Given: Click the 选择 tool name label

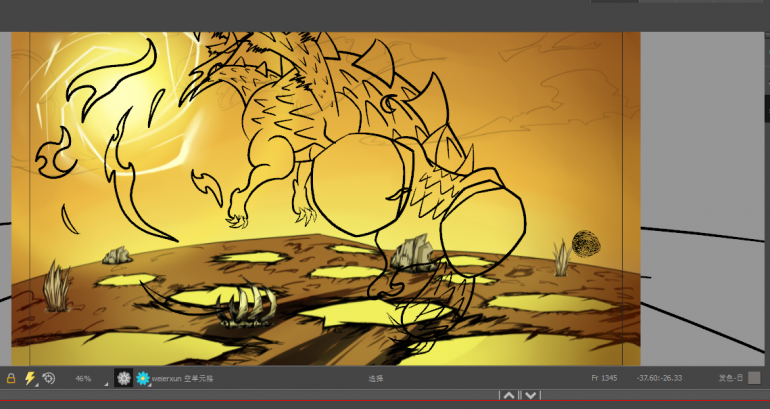Looking at the screenshot, I should point(376,379).
